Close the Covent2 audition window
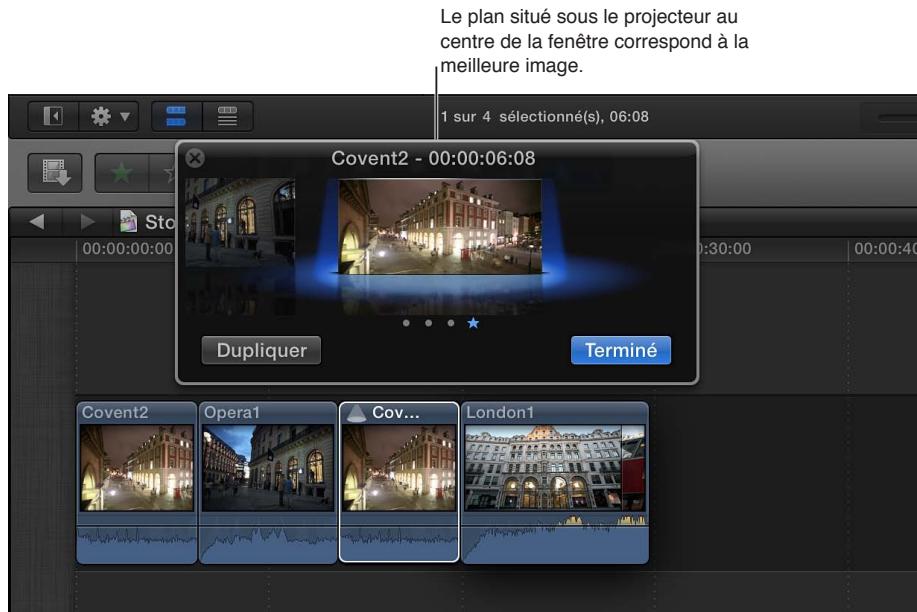 click(x=195, y=158)
